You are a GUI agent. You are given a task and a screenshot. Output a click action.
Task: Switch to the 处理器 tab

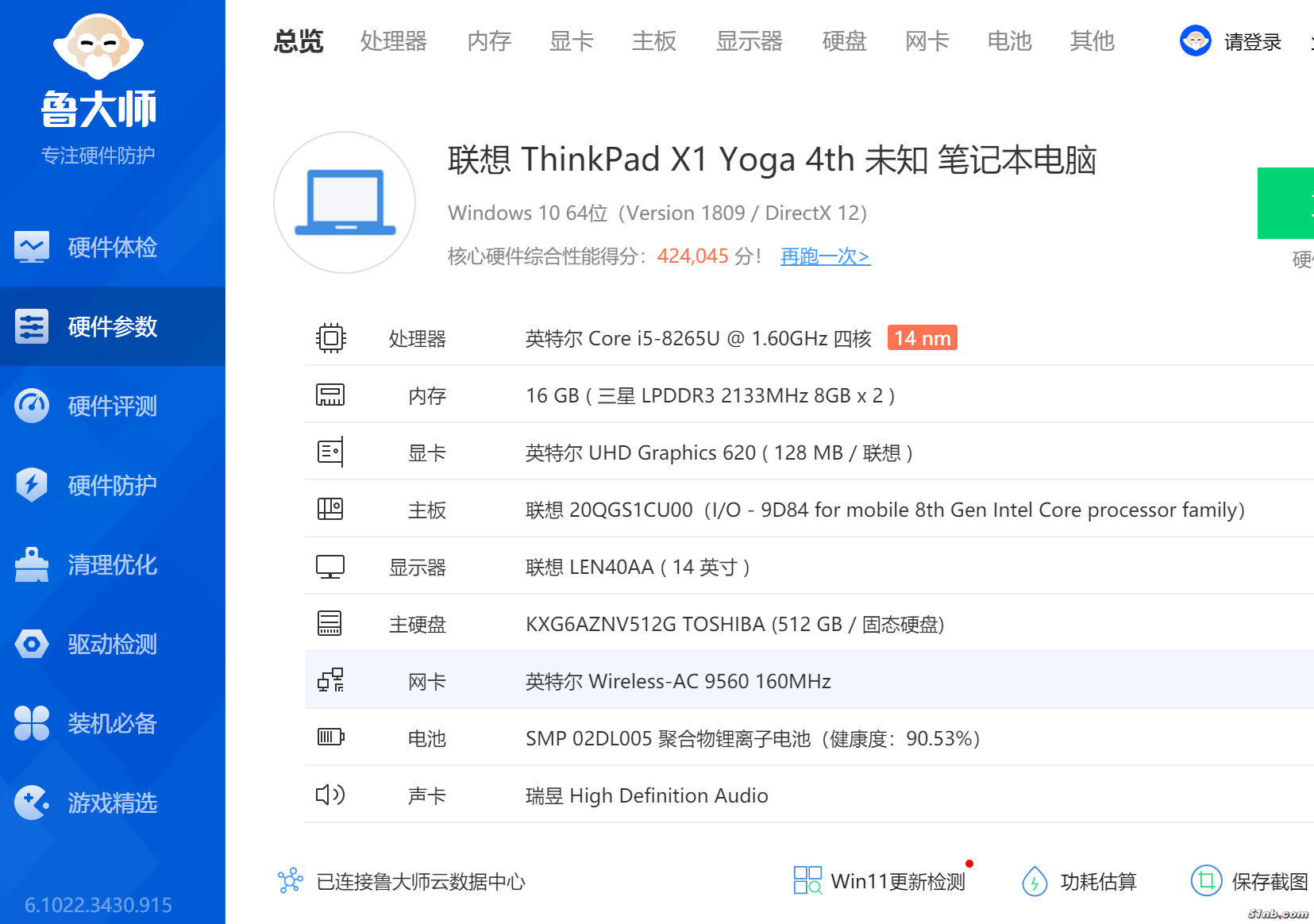click(393, 40)
